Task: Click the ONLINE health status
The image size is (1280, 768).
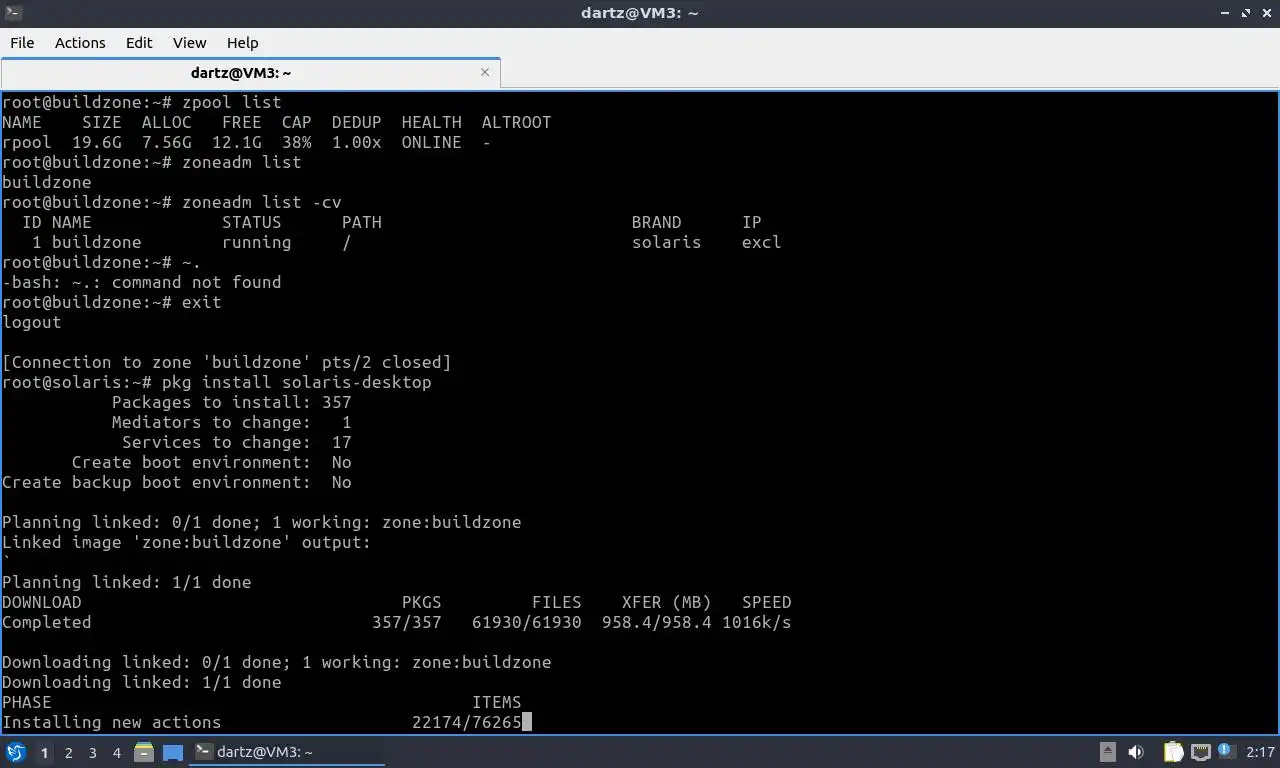Action: pos(432,142)
